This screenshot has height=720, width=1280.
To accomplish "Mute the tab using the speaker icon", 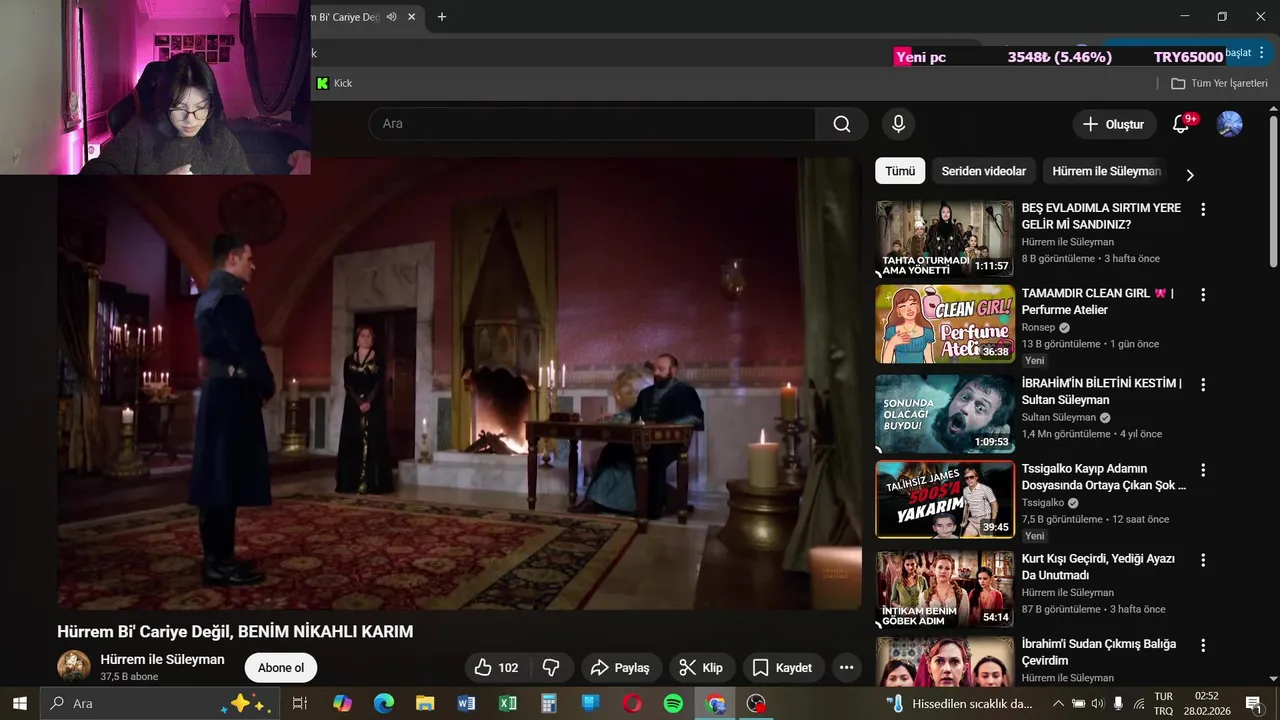I will [392, 17].
